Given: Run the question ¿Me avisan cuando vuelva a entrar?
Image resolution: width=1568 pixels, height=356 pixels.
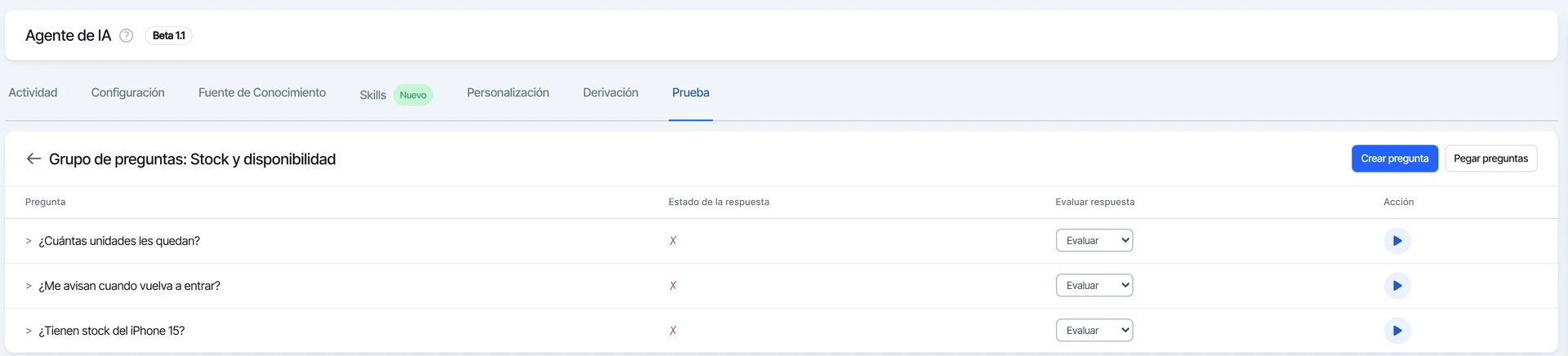Looking at the screenshot, I should point(1397,286).
